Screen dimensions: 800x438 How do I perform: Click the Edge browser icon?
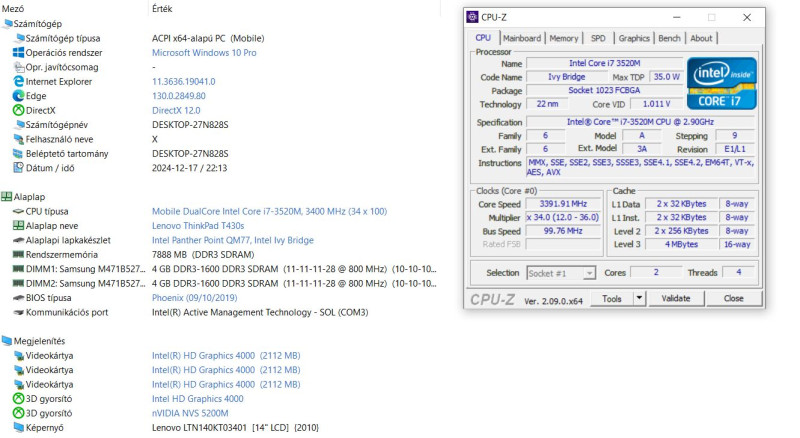point(18,95)
